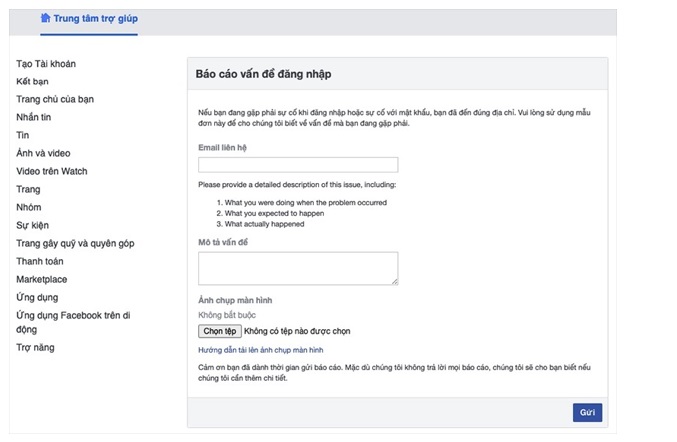
Task: Select Video trên Watch topic
Action: coord(52,172)
